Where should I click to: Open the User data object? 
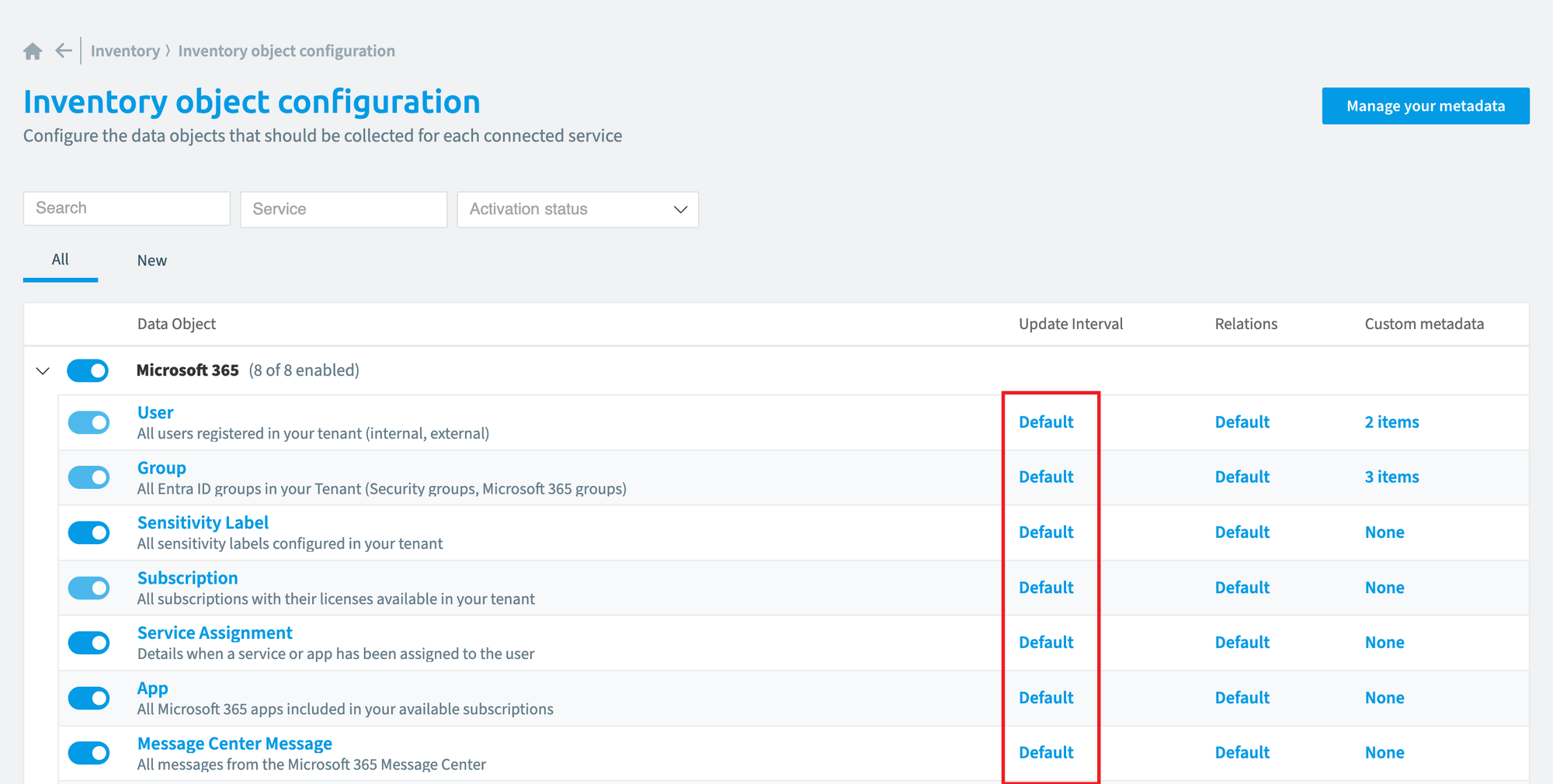[155, 413]
